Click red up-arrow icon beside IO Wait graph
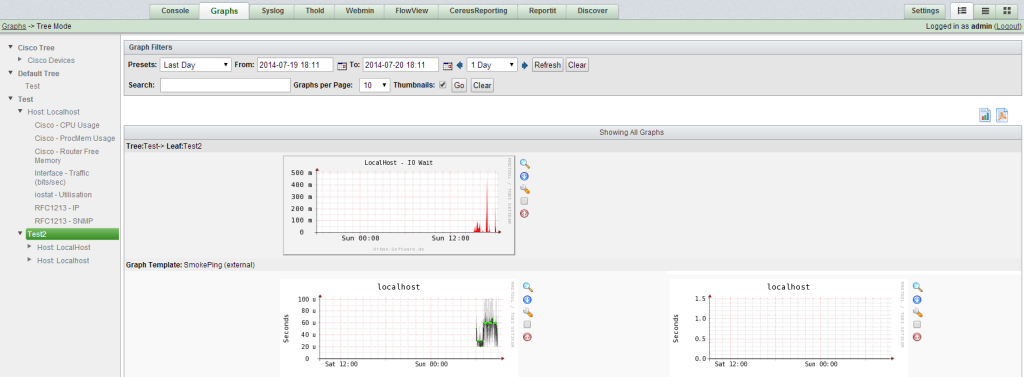 point(524,214)
